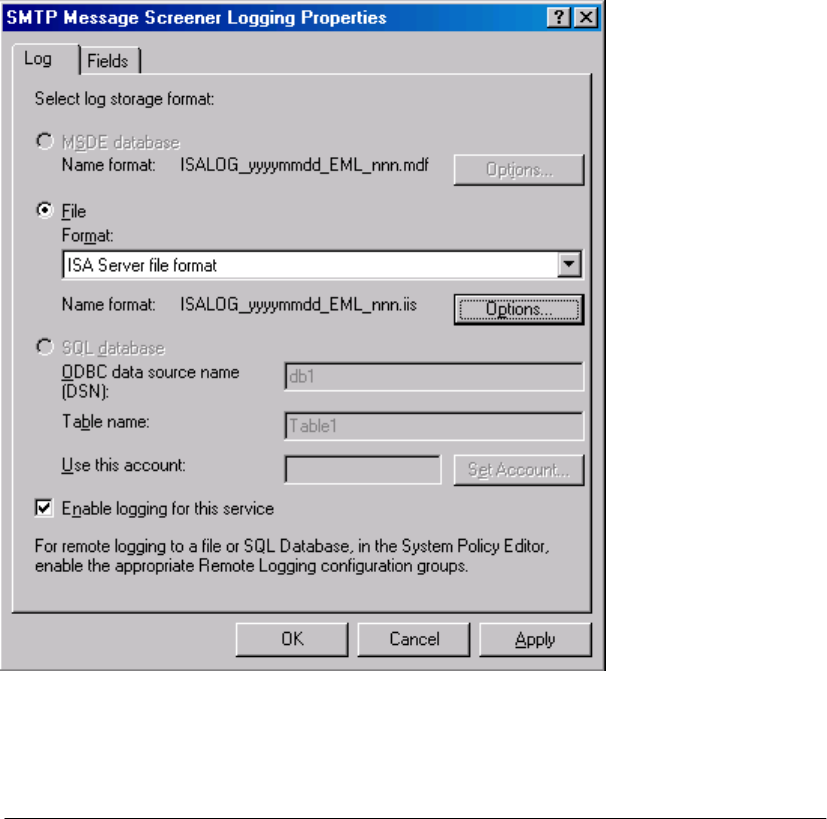Open the file Format dropdown arrow
827x819 pixels.
569,264
